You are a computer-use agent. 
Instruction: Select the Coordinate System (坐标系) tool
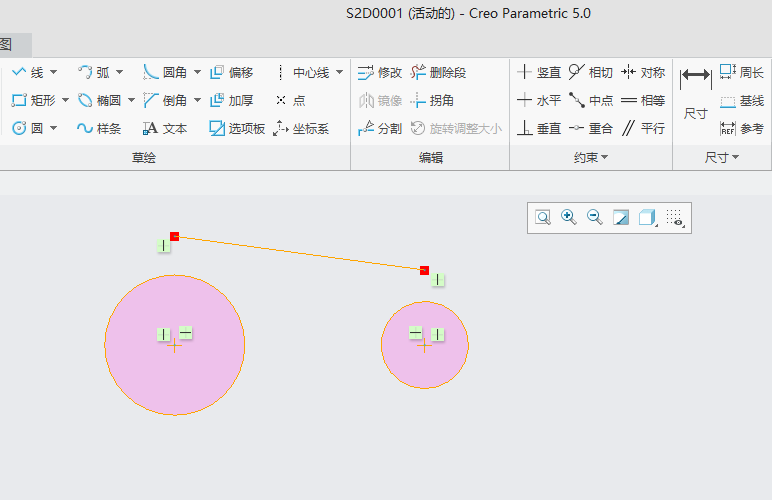pos(301,128)
